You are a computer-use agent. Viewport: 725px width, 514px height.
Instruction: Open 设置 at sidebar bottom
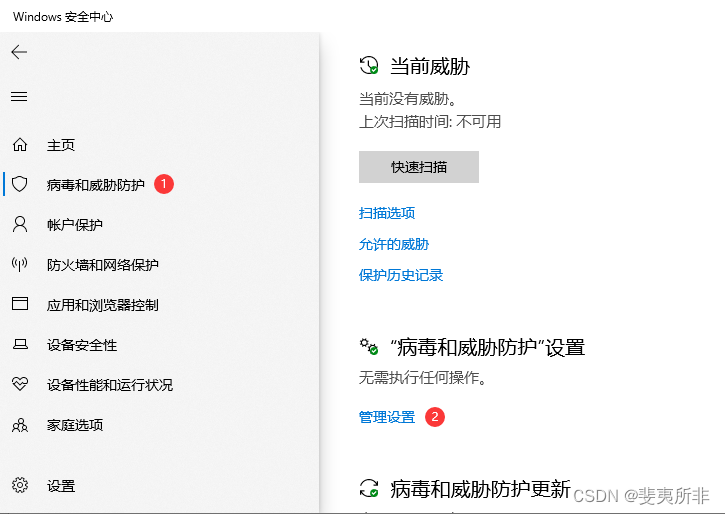pos(61,486)
